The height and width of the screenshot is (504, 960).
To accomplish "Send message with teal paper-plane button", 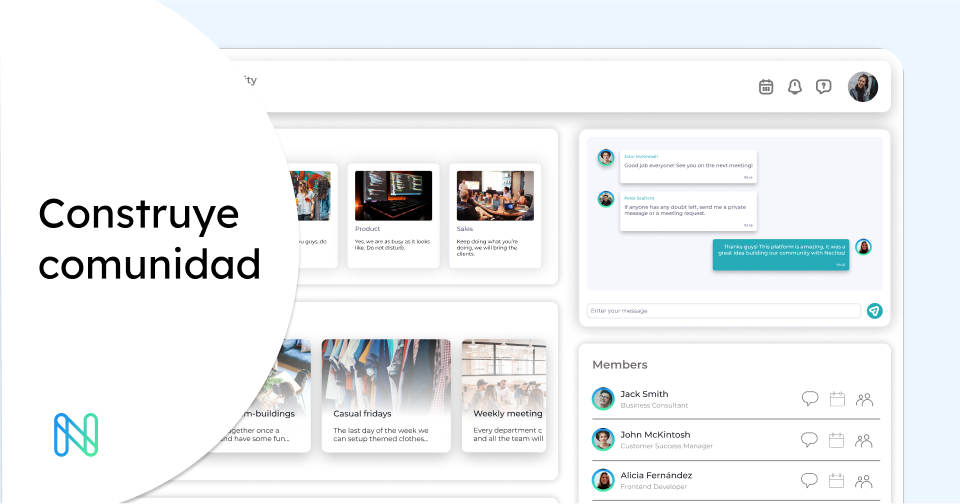I will tap(874, 311).
